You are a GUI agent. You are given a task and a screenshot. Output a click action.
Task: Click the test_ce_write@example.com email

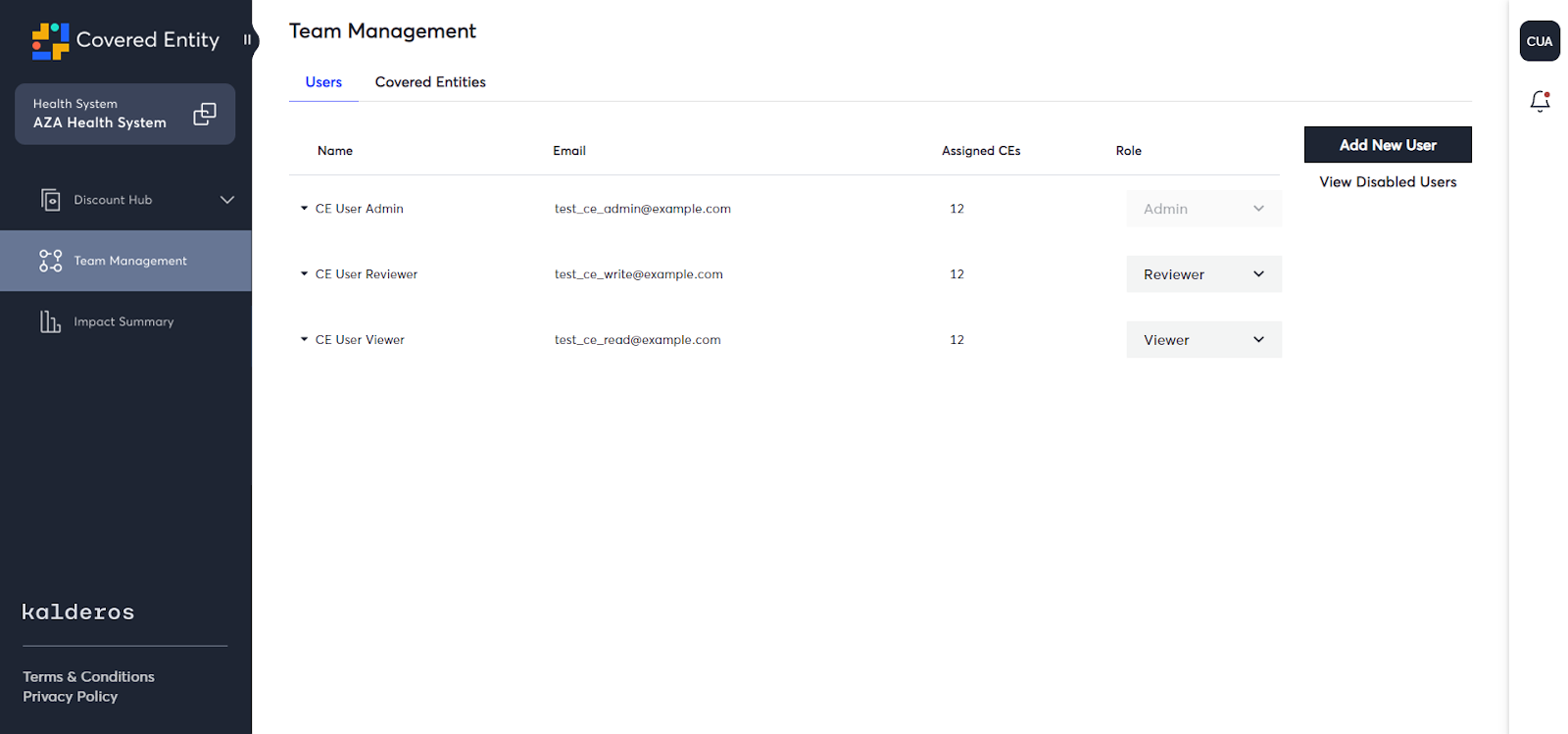639,274
